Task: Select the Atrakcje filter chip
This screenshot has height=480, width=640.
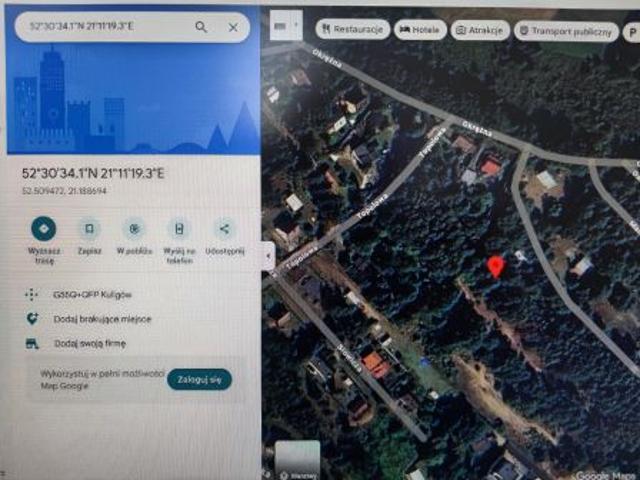Action: pyautogui.click(x=480, y=30)
